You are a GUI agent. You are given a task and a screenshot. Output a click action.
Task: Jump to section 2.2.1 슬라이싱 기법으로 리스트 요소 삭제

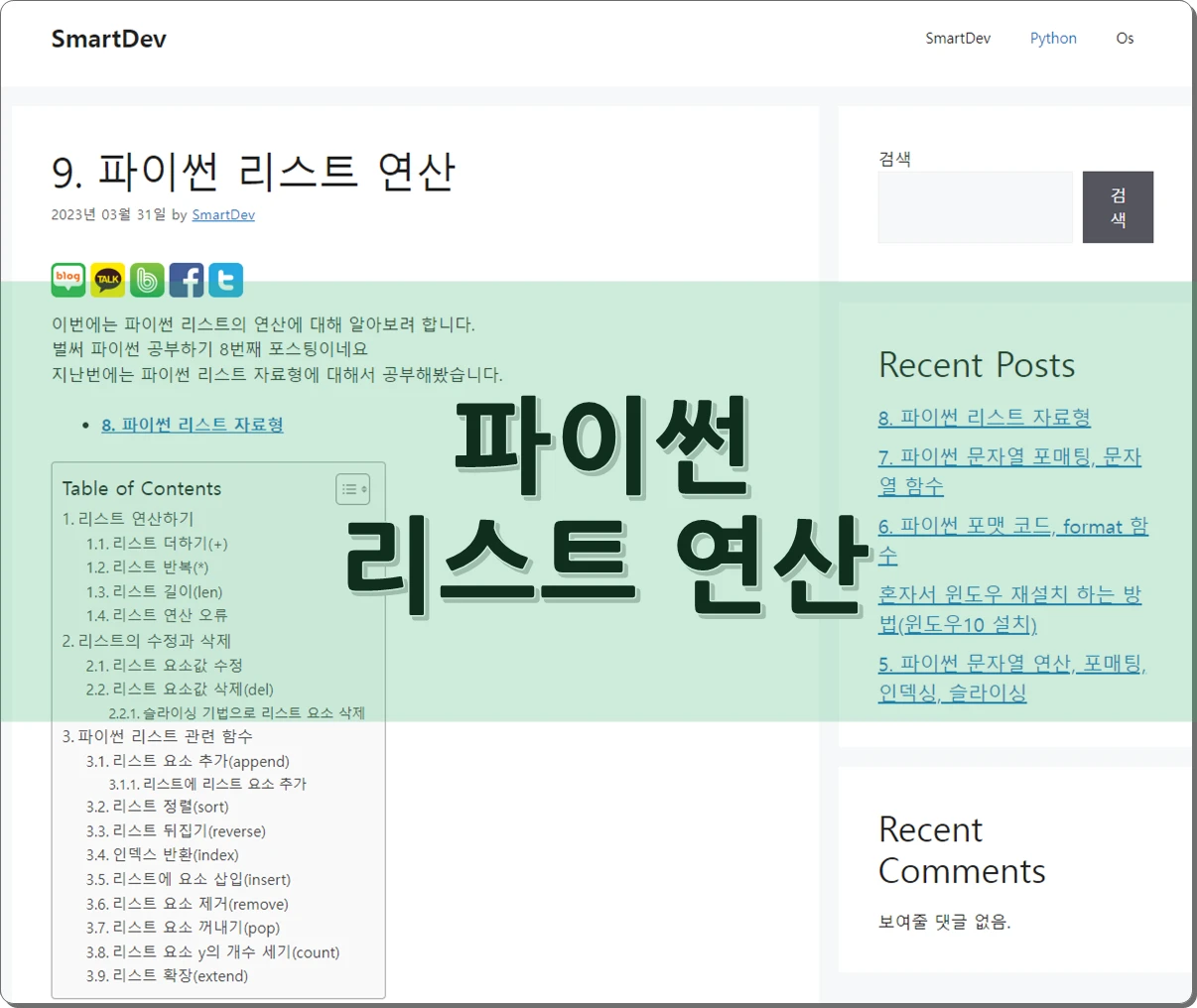237,712
